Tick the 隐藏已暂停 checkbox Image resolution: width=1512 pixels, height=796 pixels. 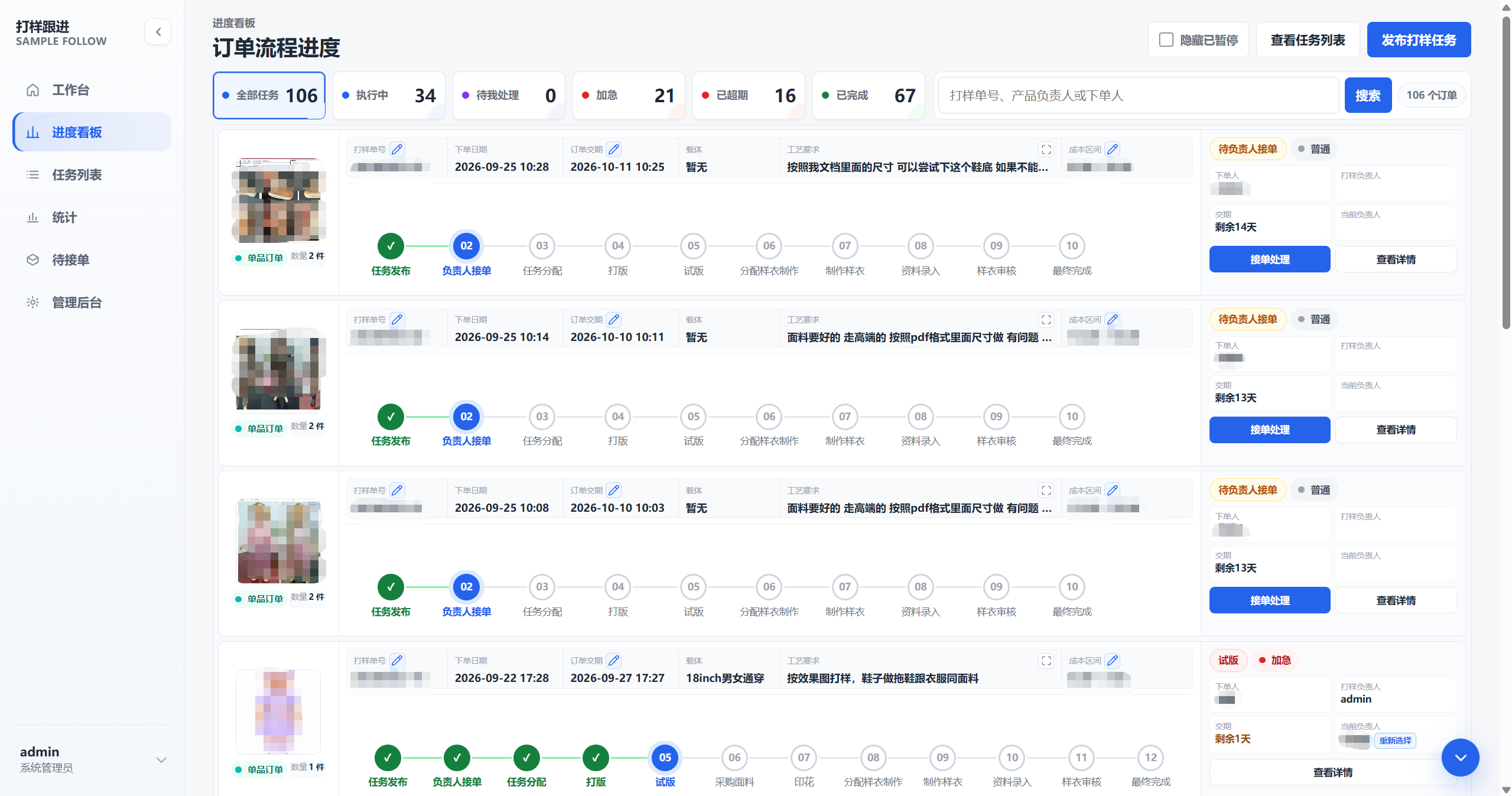pyautogui.click(x=1166, y=40)
